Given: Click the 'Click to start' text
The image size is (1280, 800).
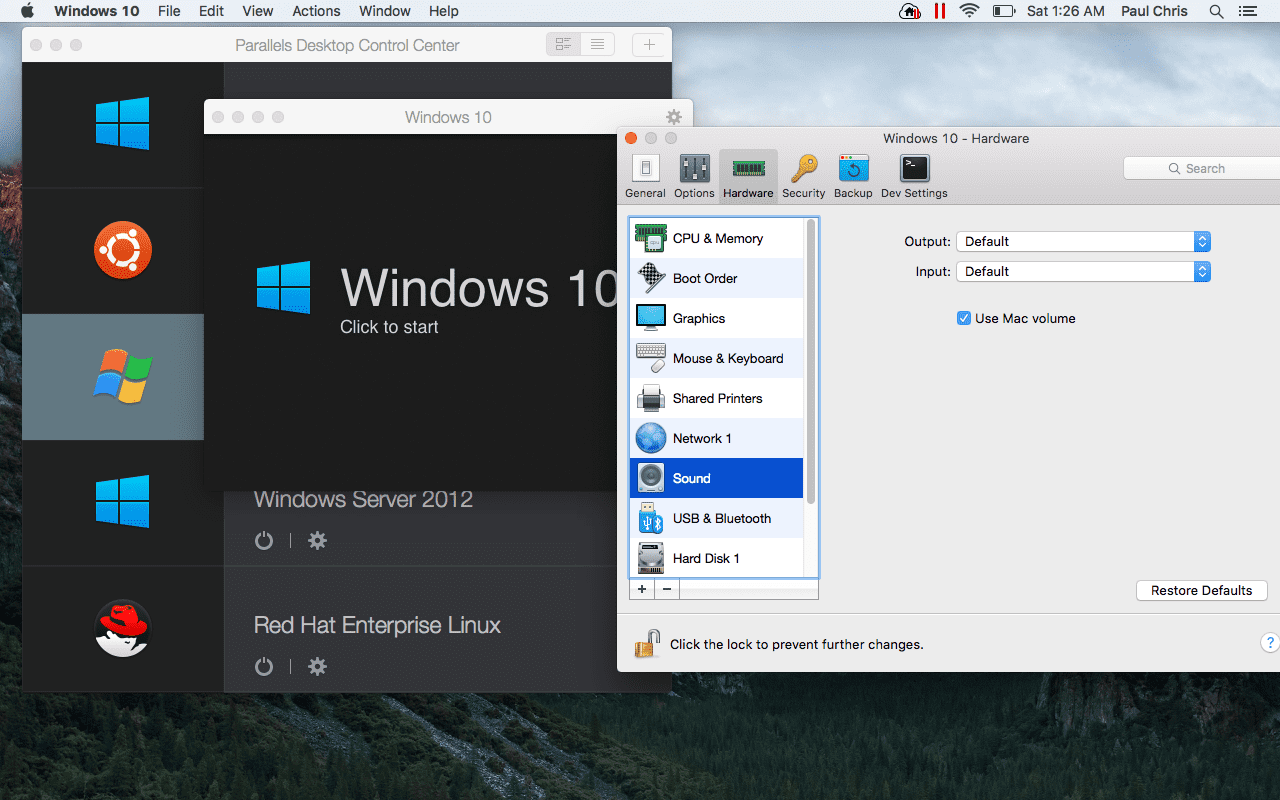Looking at the screenshot, I should coord(389,327).
